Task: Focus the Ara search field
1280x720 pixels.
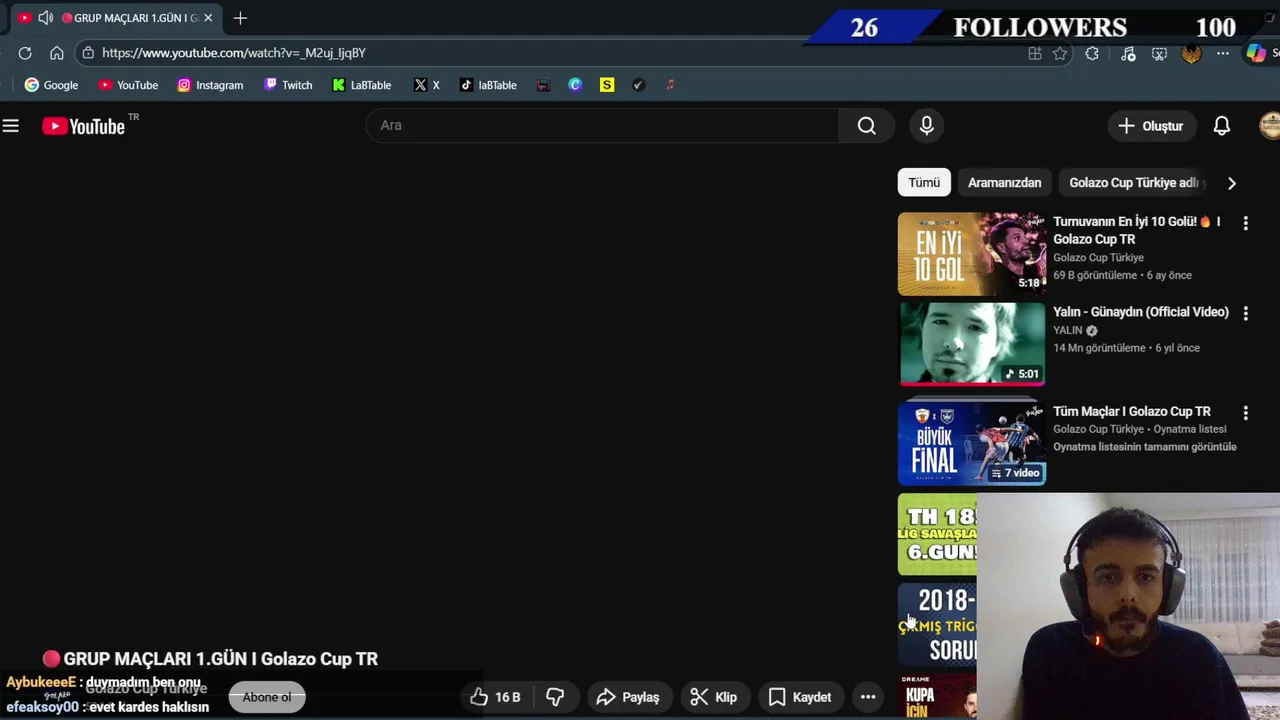Action: pos(603,125)
